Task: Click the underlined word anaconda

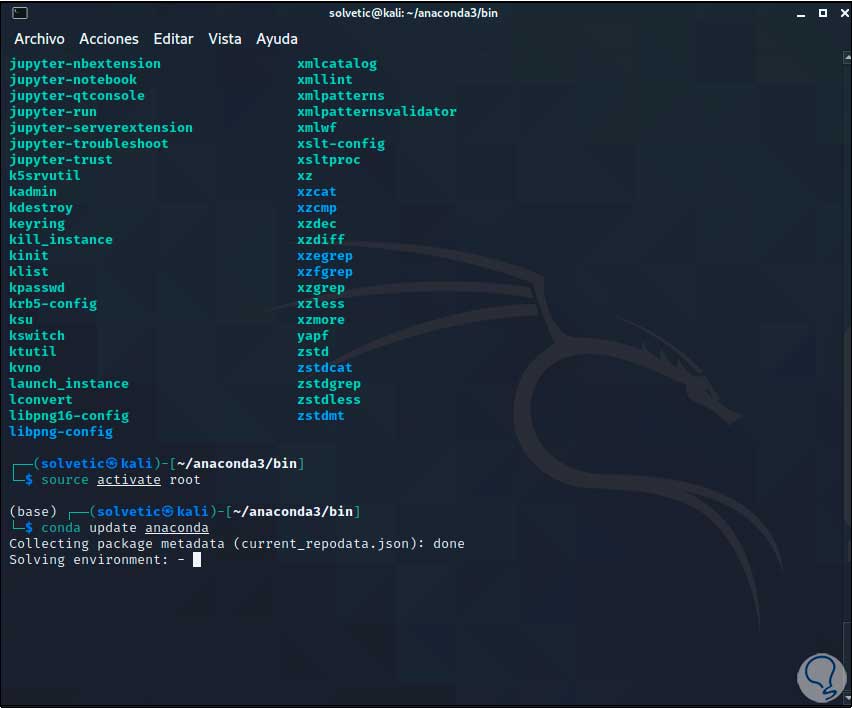Action: click(x=177, y=528)
